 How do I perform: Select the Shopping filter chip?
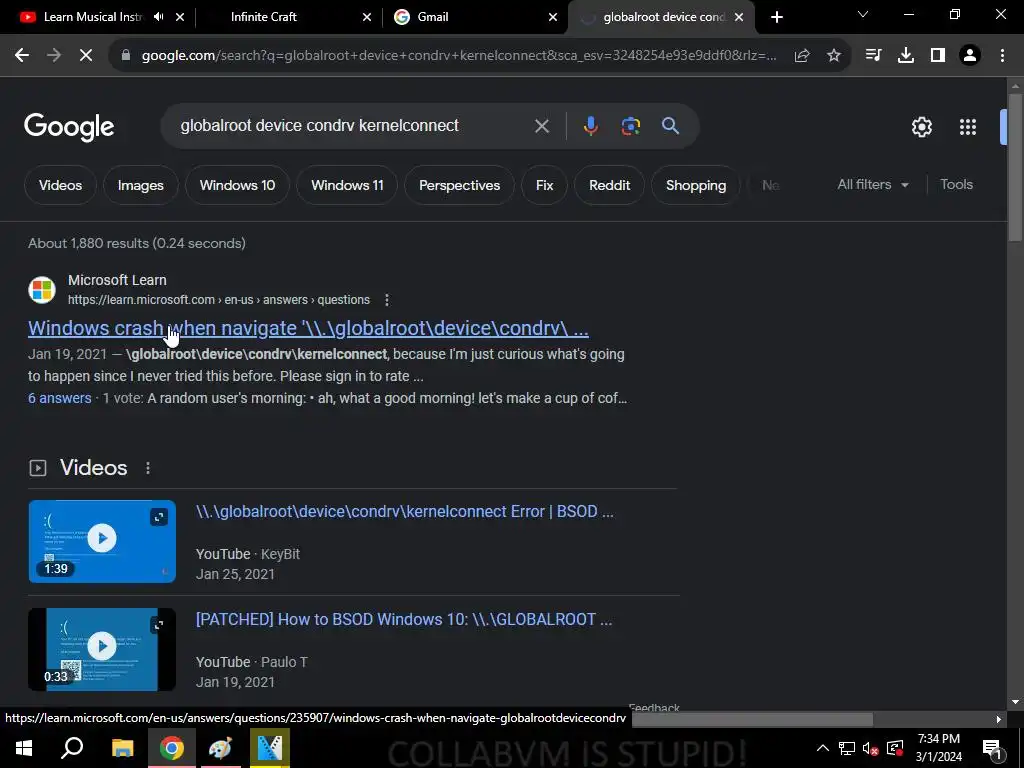pyautogui.click(x=696, y=185)
